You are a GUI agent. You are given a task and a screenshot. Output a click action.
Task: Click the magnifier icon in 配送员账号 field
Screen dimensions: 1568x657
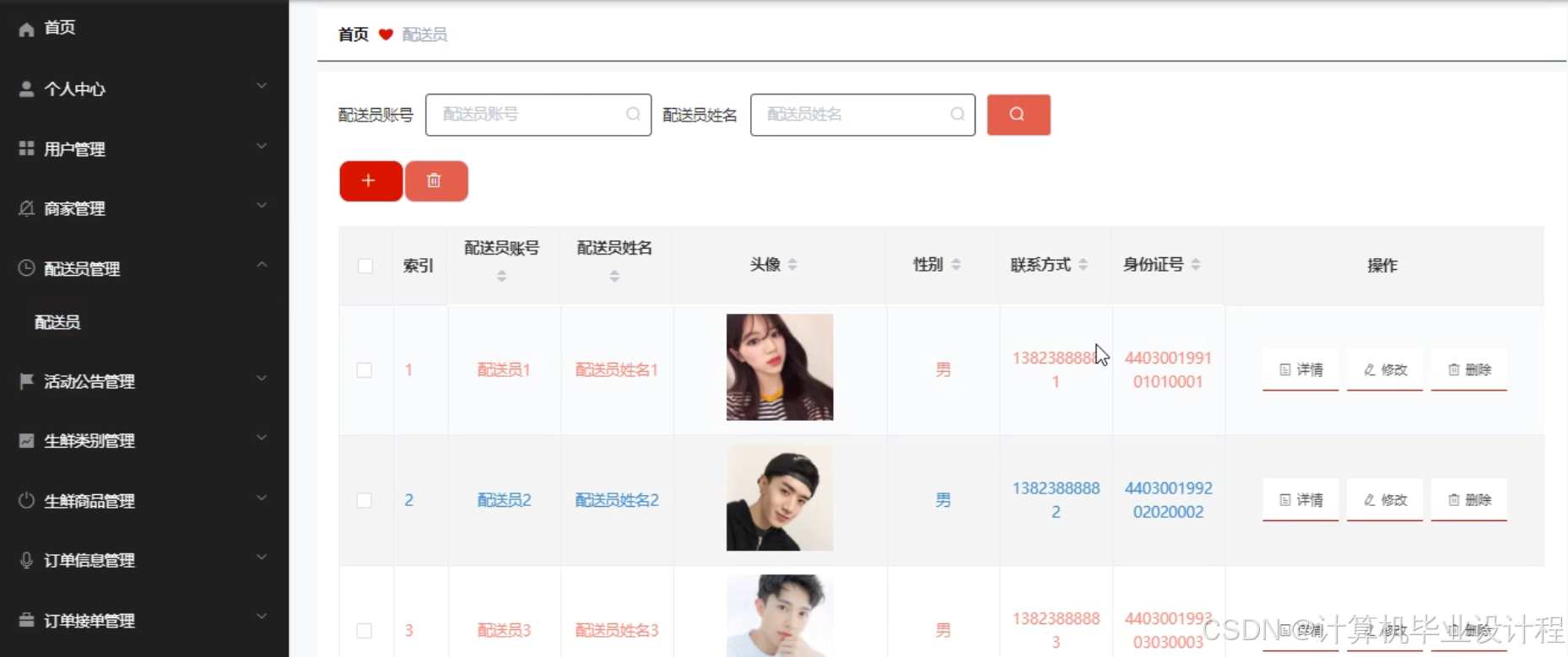pyautogui.click(x=633, y=114)
